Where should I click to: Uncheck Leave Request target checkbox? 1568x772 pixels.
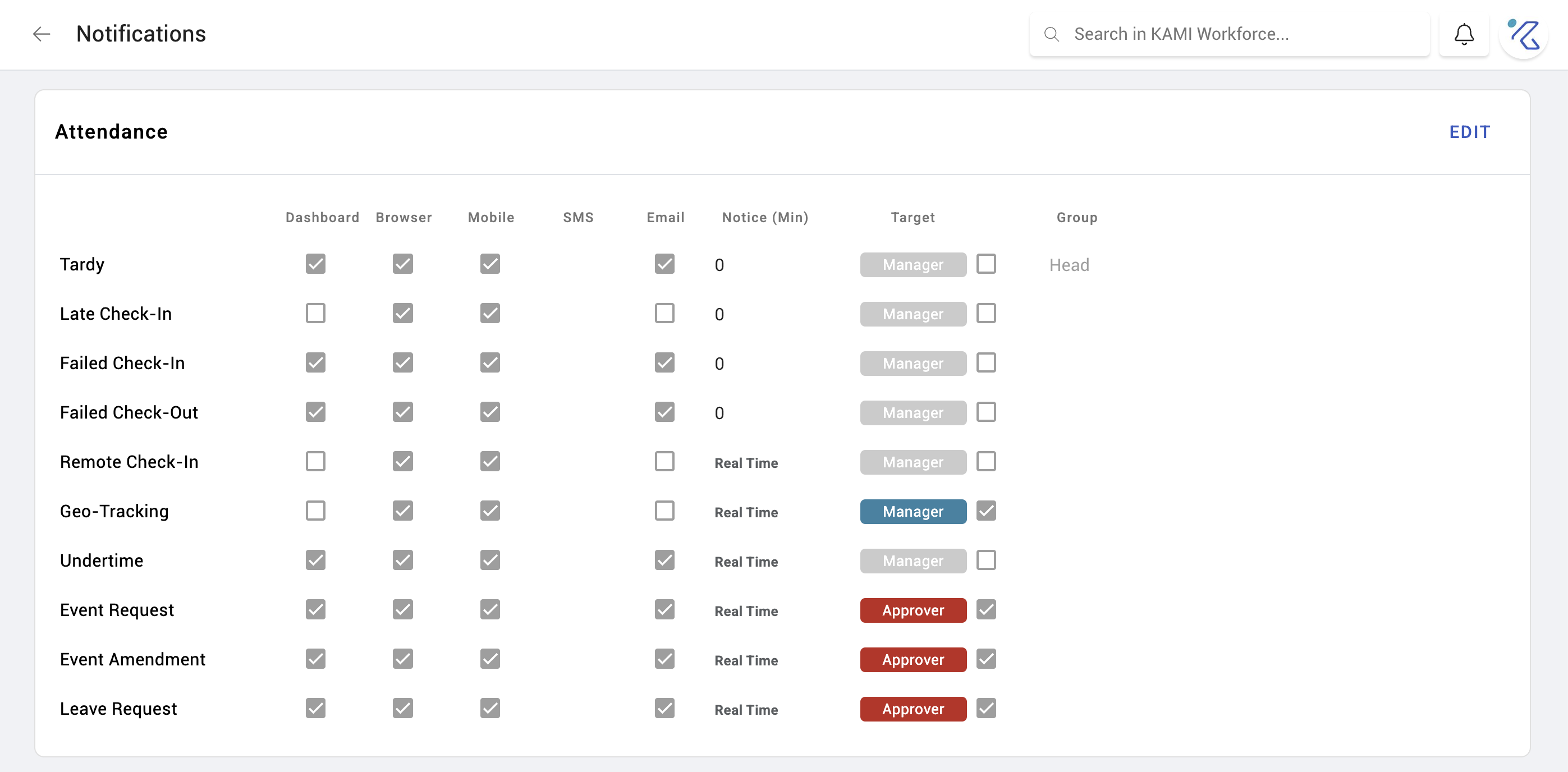(986, 707)
